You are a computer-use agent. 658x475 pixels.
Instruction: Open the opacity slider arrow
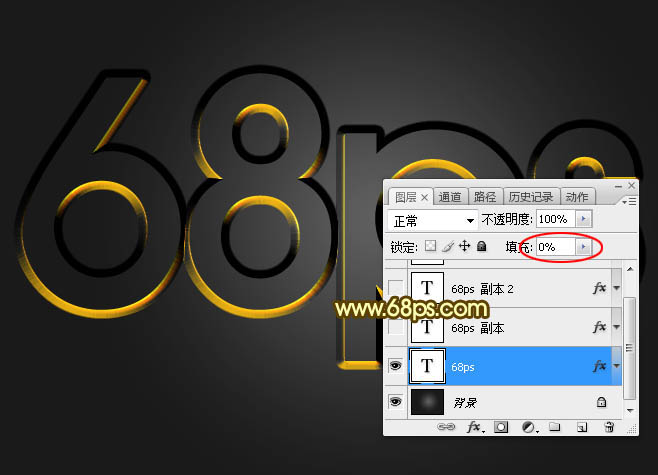(x=584, y=219)
